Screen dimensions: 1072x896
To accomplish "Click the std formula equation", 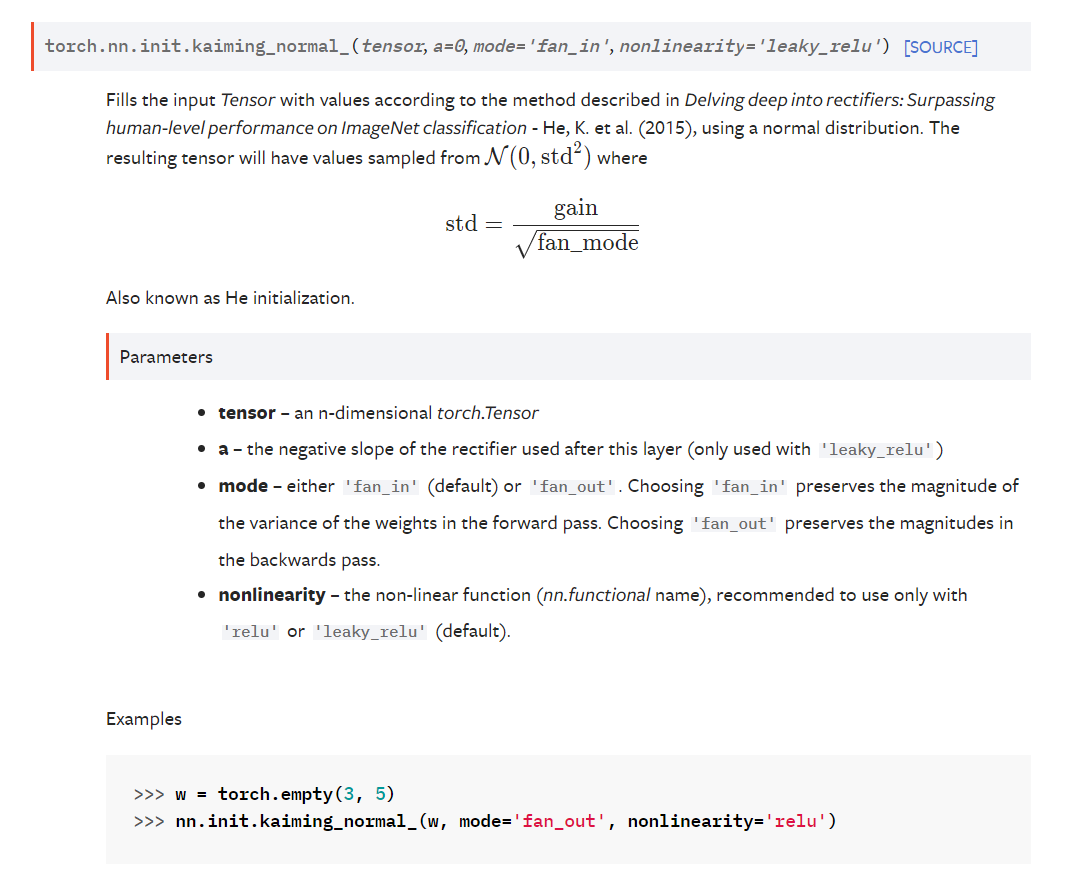I will [541, 226].
